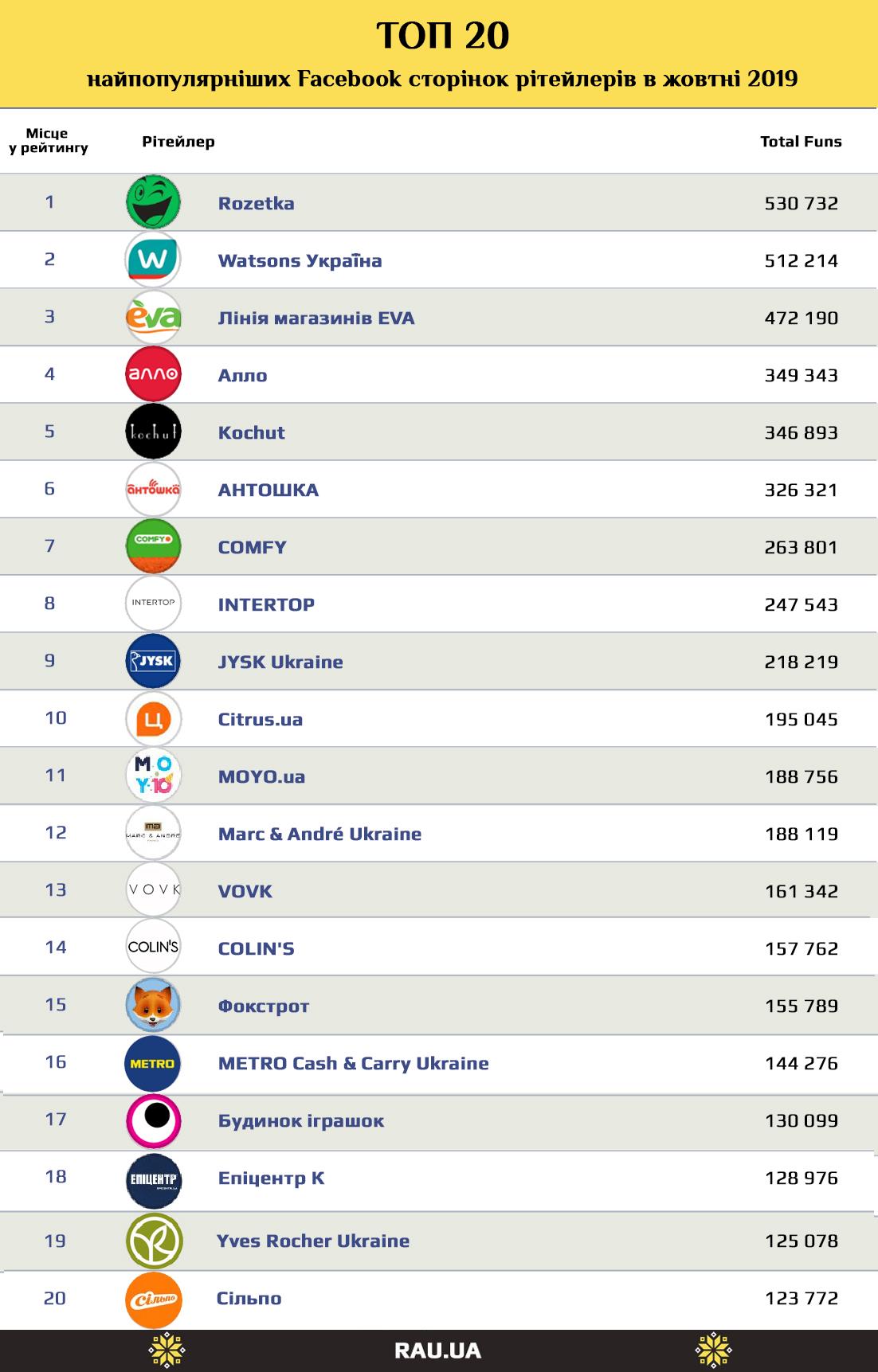
Task: Click the Фокстрот fox logo
Action: pos(153,1005)
